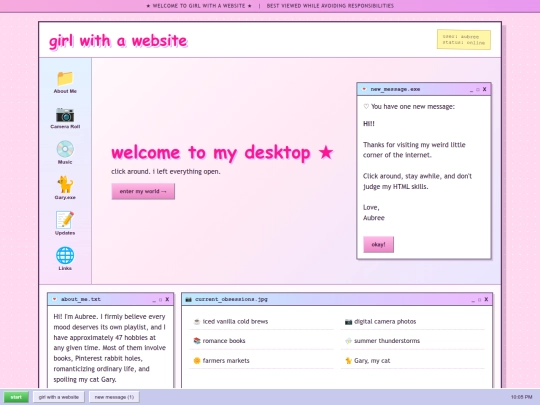
Task: Click the top banner 'WELCOME TO GIRL WITH A WEBSITE'
Action: coord(199,6)
